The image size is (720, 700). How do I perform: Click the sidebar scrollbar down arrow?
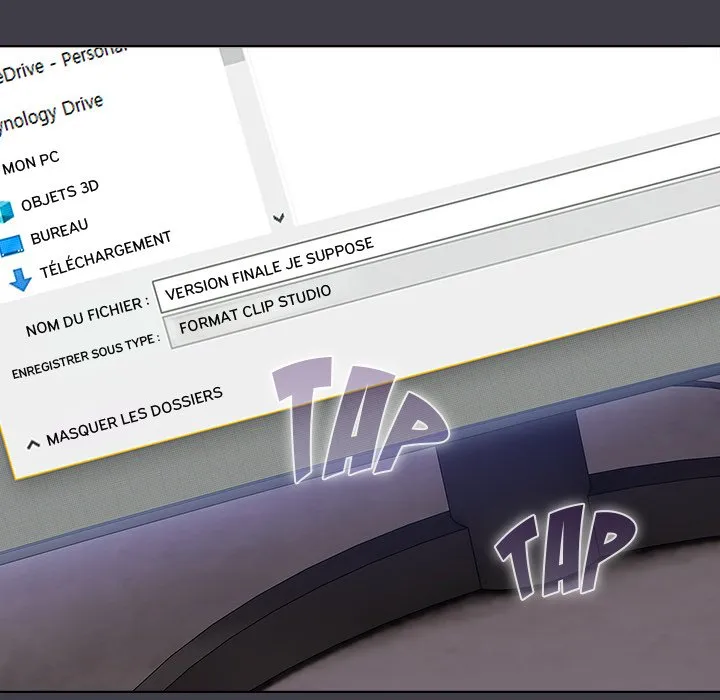[x=279, y=217]
